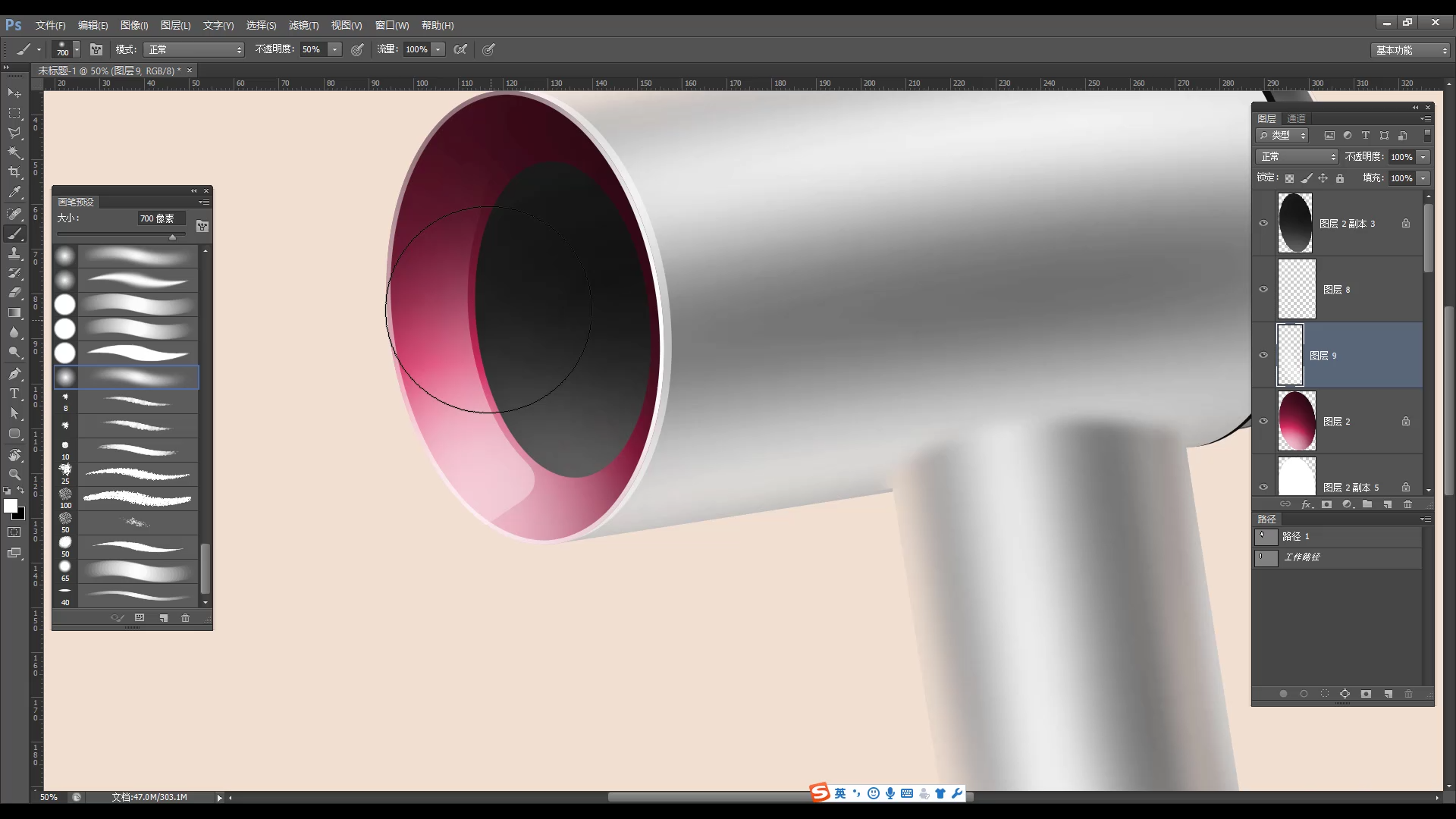1456x819 pixels.
Task: Select the Zoom tool
Action: (14, 474)
